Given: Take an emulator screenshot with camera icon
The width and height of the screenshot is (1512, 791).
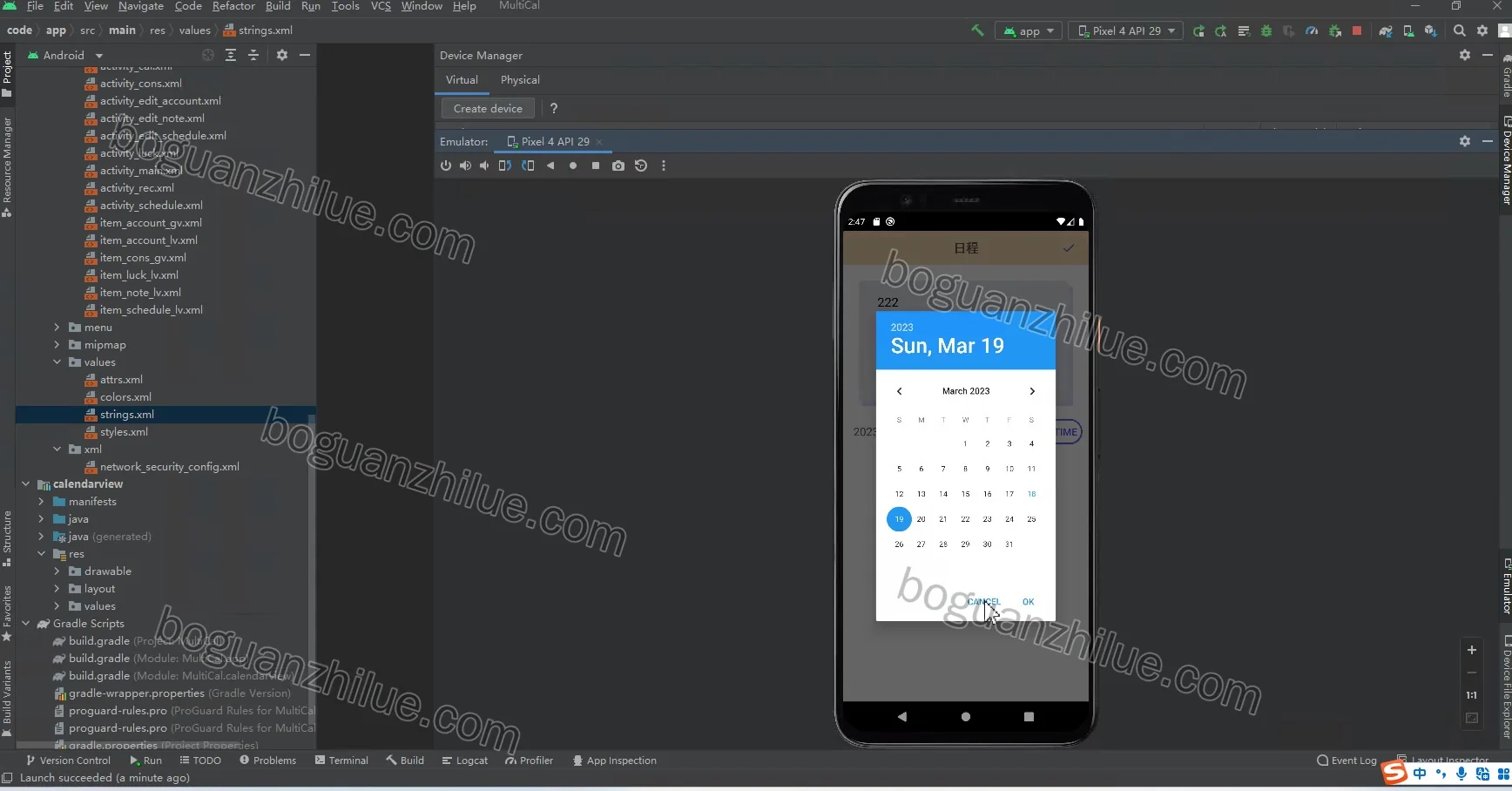Looking at the screenshot, I should click(618, 166).
